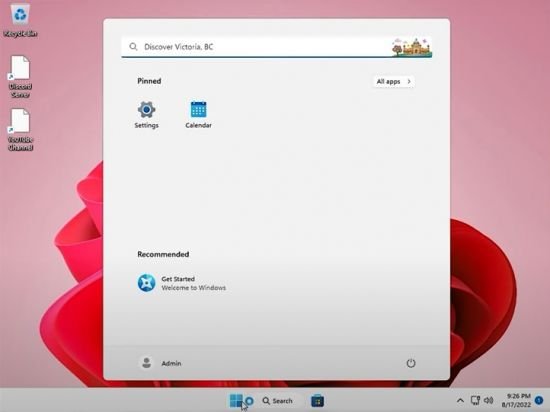Open the notification count badge
Viewport: 550px width, 412px height.
pos(539,400)
